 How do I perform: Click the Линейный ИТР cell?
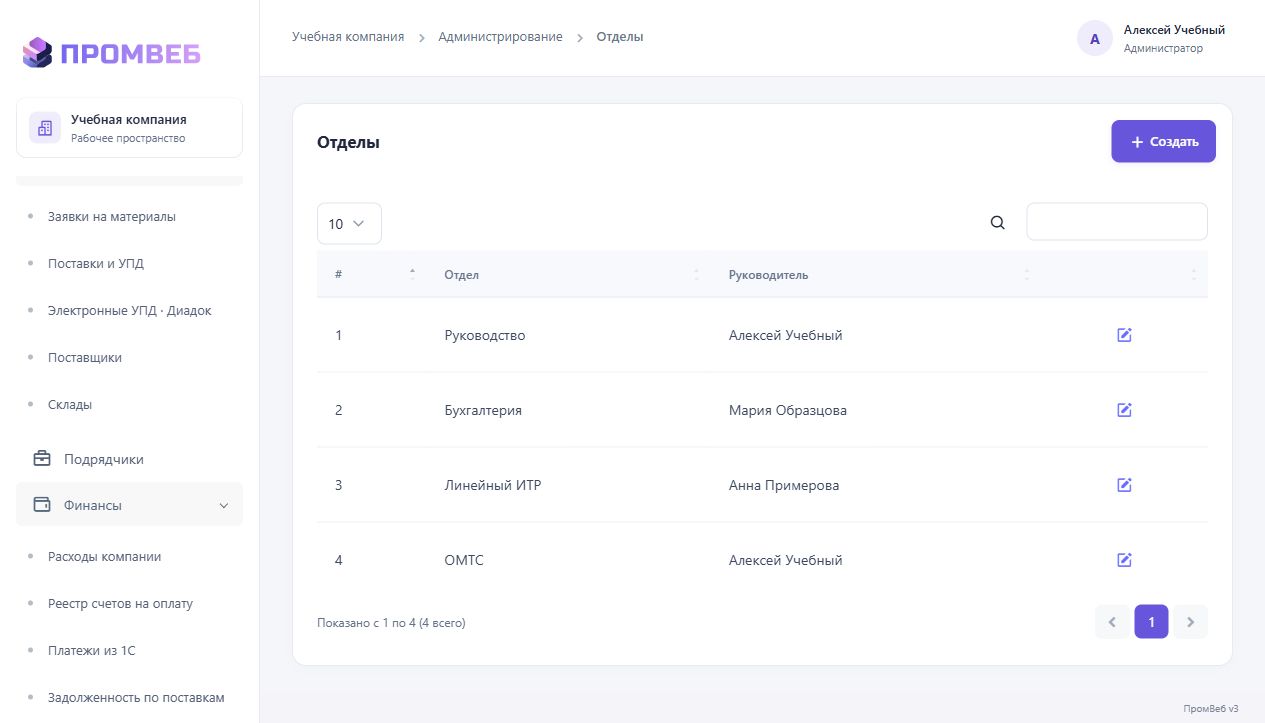(x=493, y=485)
